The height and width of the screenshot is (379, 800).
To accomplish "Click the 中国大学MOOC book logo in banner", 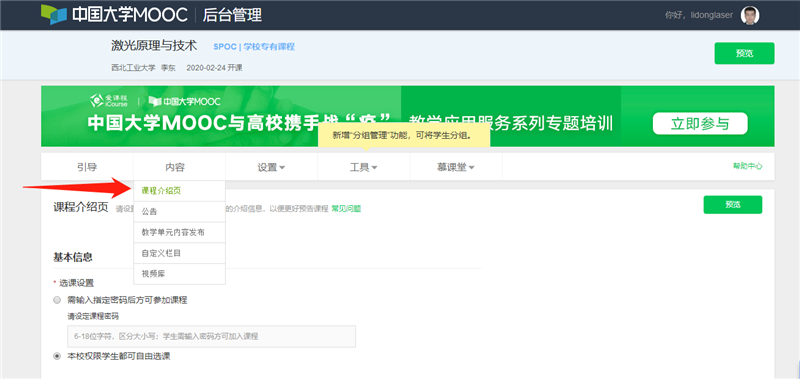I will [184, 102].
